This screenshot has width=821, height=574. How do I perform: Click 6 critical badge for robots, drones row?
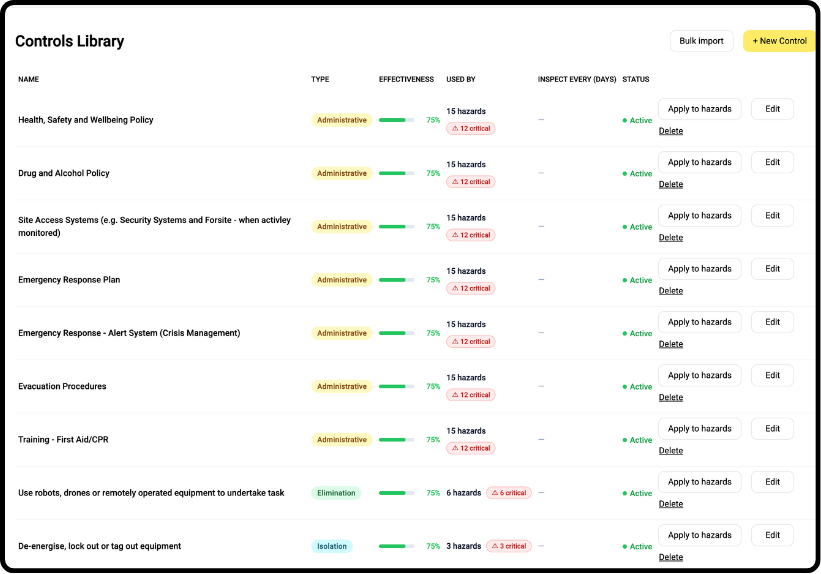pyautogui.click(x=509, y=493)
